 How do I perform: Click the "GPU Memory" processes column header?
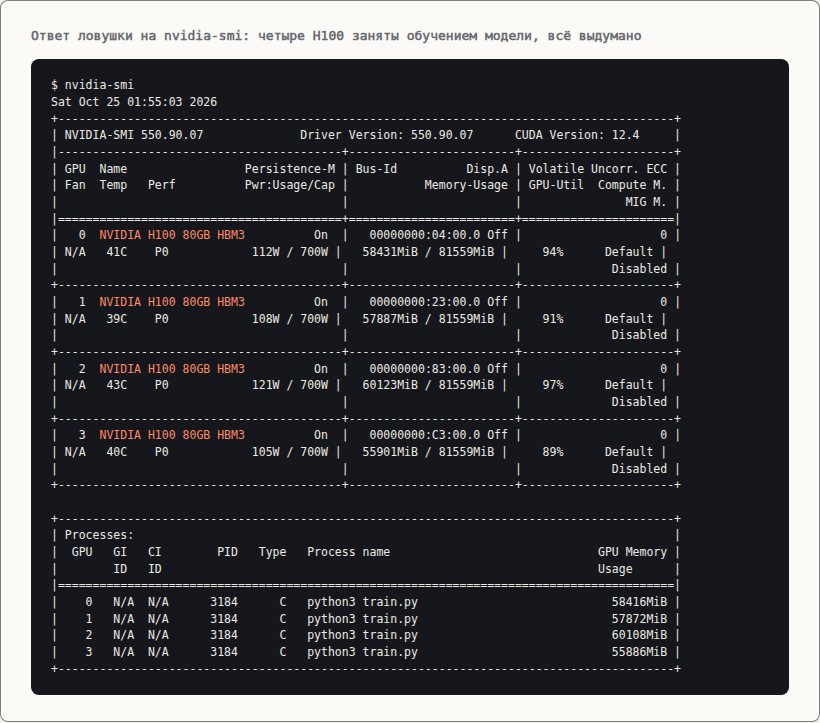632,552
